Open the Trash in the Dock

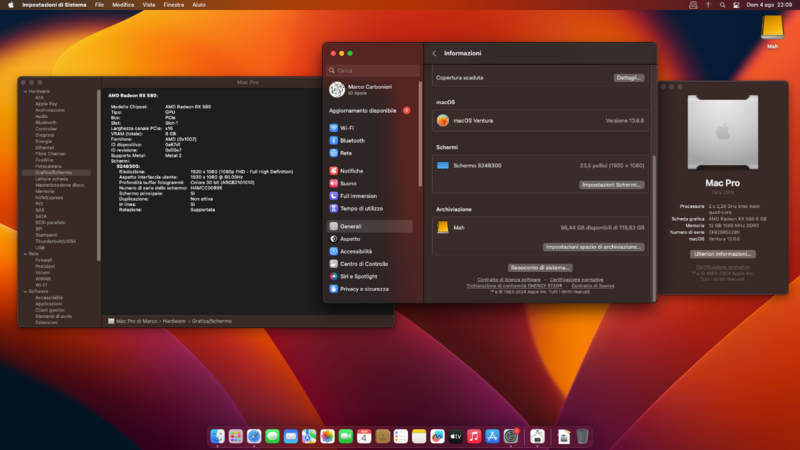tap(582, 436)
